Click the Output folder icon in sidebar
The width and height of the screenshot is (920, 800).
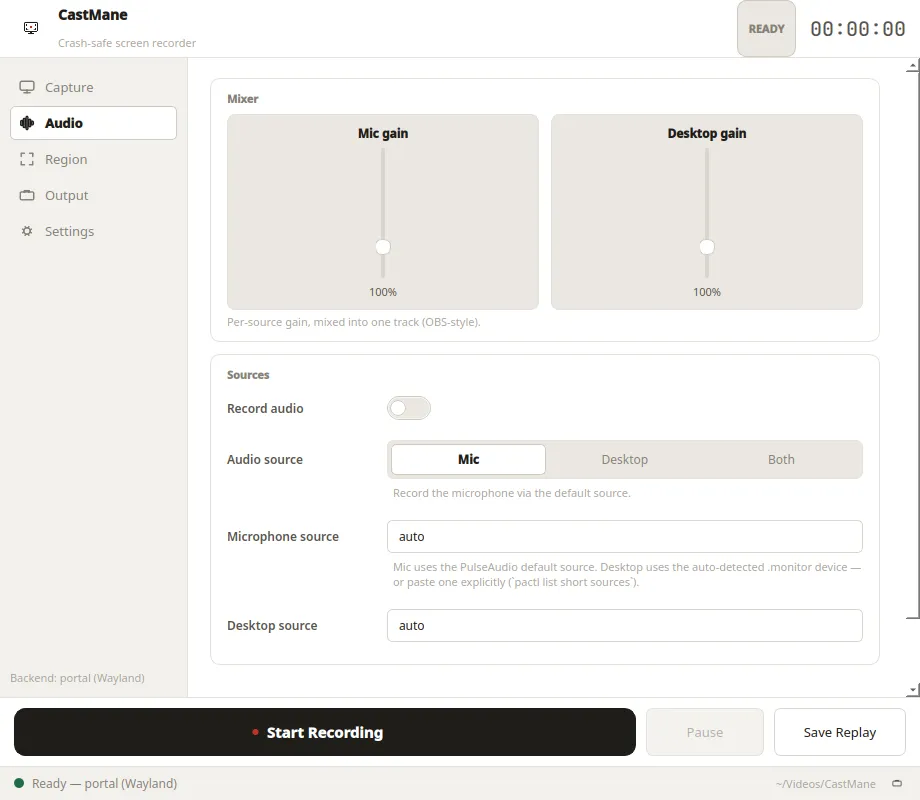pos(27,195)
